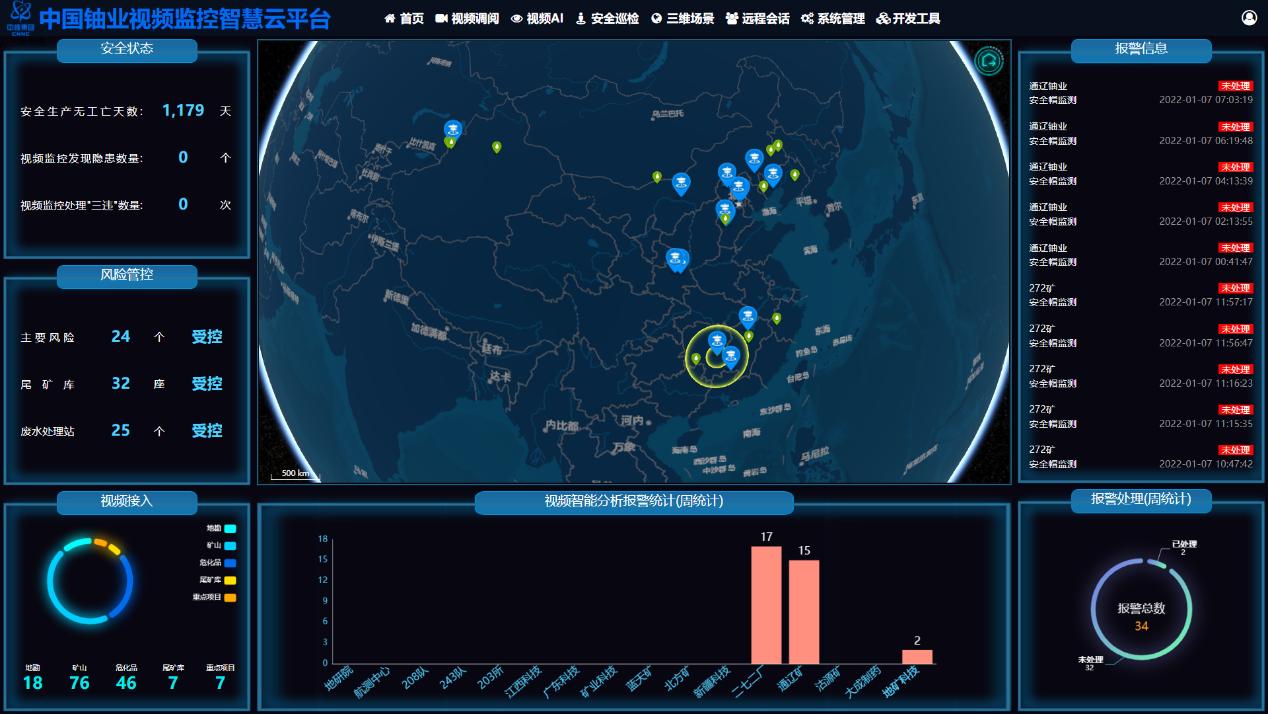This screenshot has height=714, width=1268.
Task: Go to the 视频AI menu
Action: click(545, 18)
